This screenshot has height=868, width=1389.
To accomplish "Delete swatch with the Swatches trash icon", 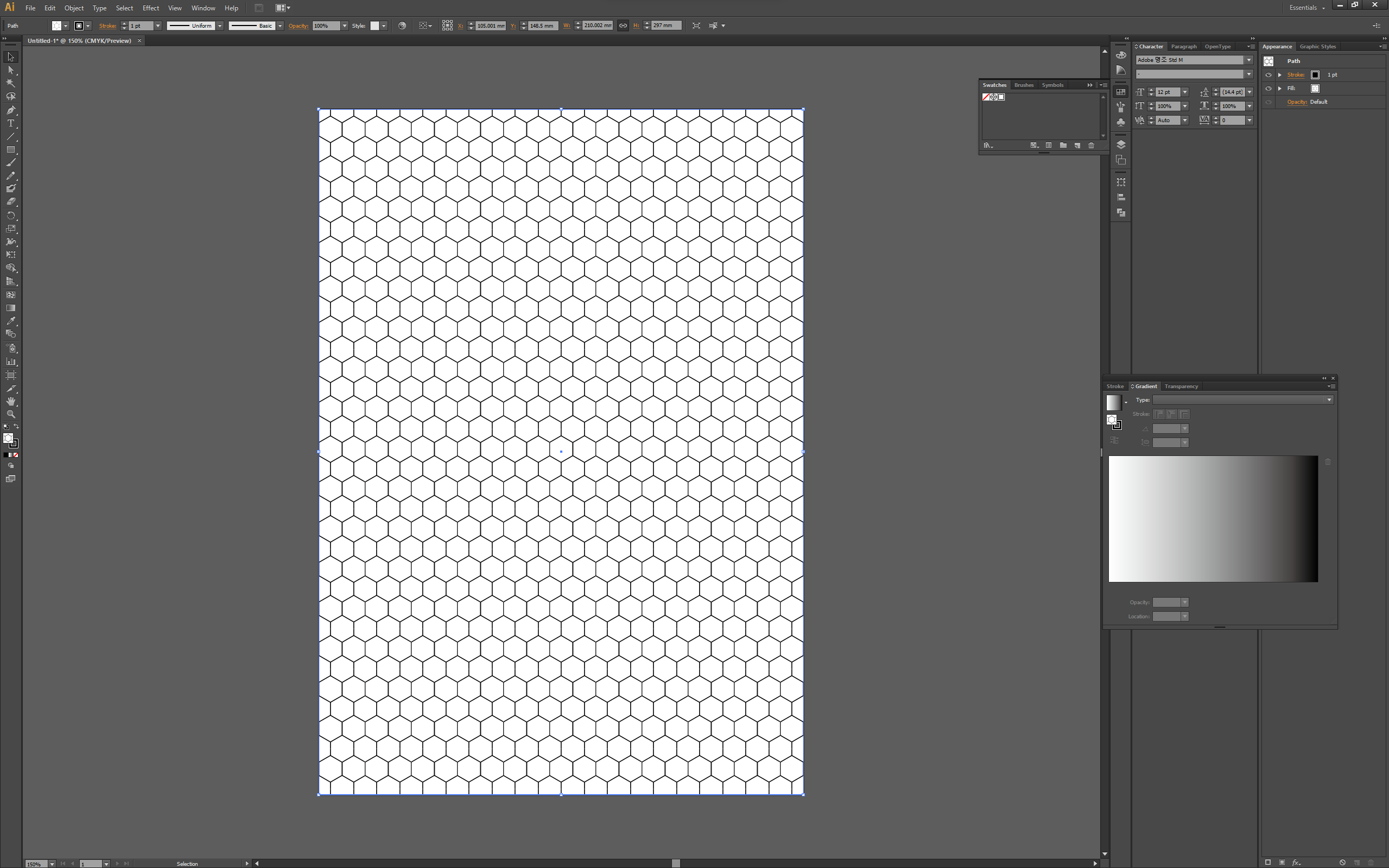I will coord(1091,146).
